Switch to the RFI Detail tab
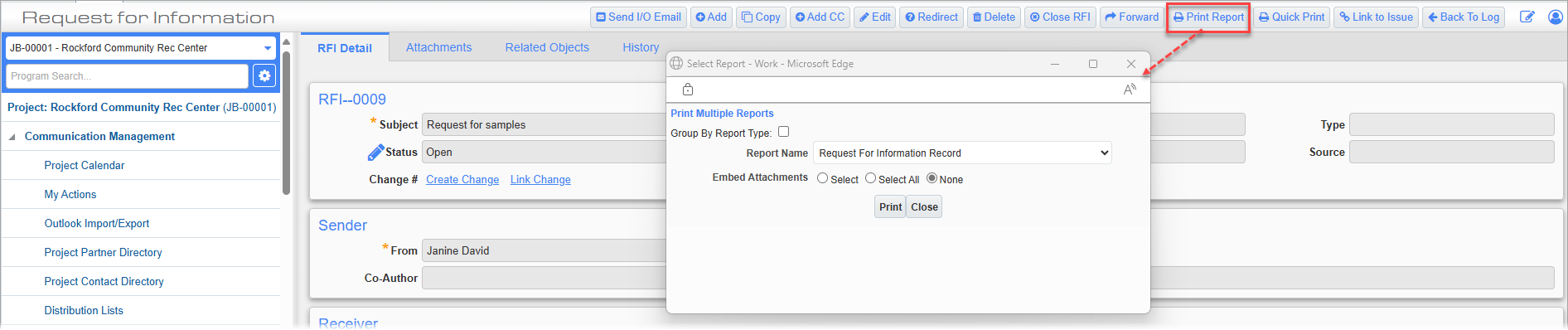 click(345, 48)
